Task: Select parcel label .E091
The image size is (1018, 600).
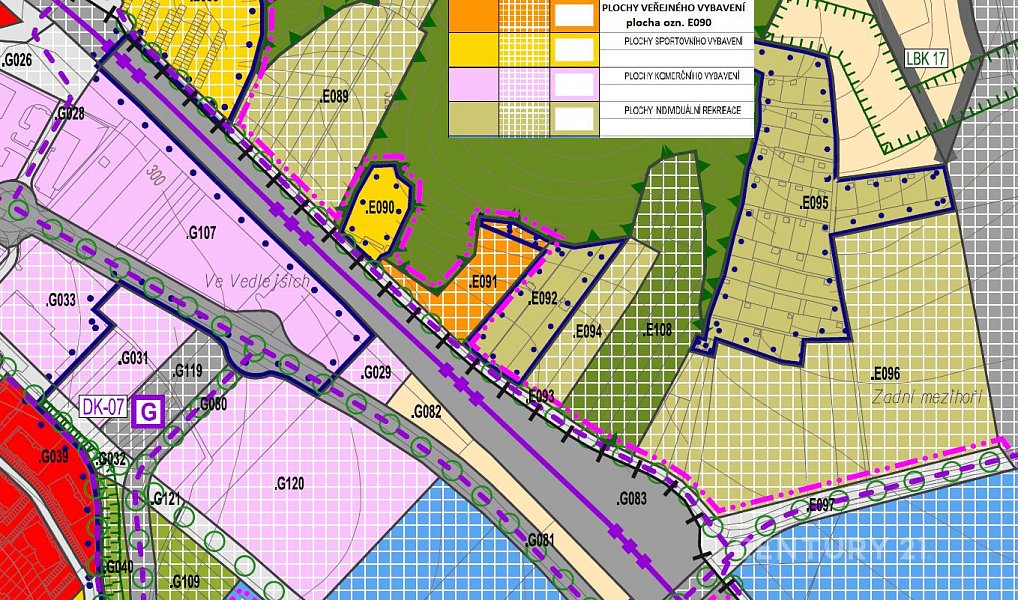Action: point(482,282)
